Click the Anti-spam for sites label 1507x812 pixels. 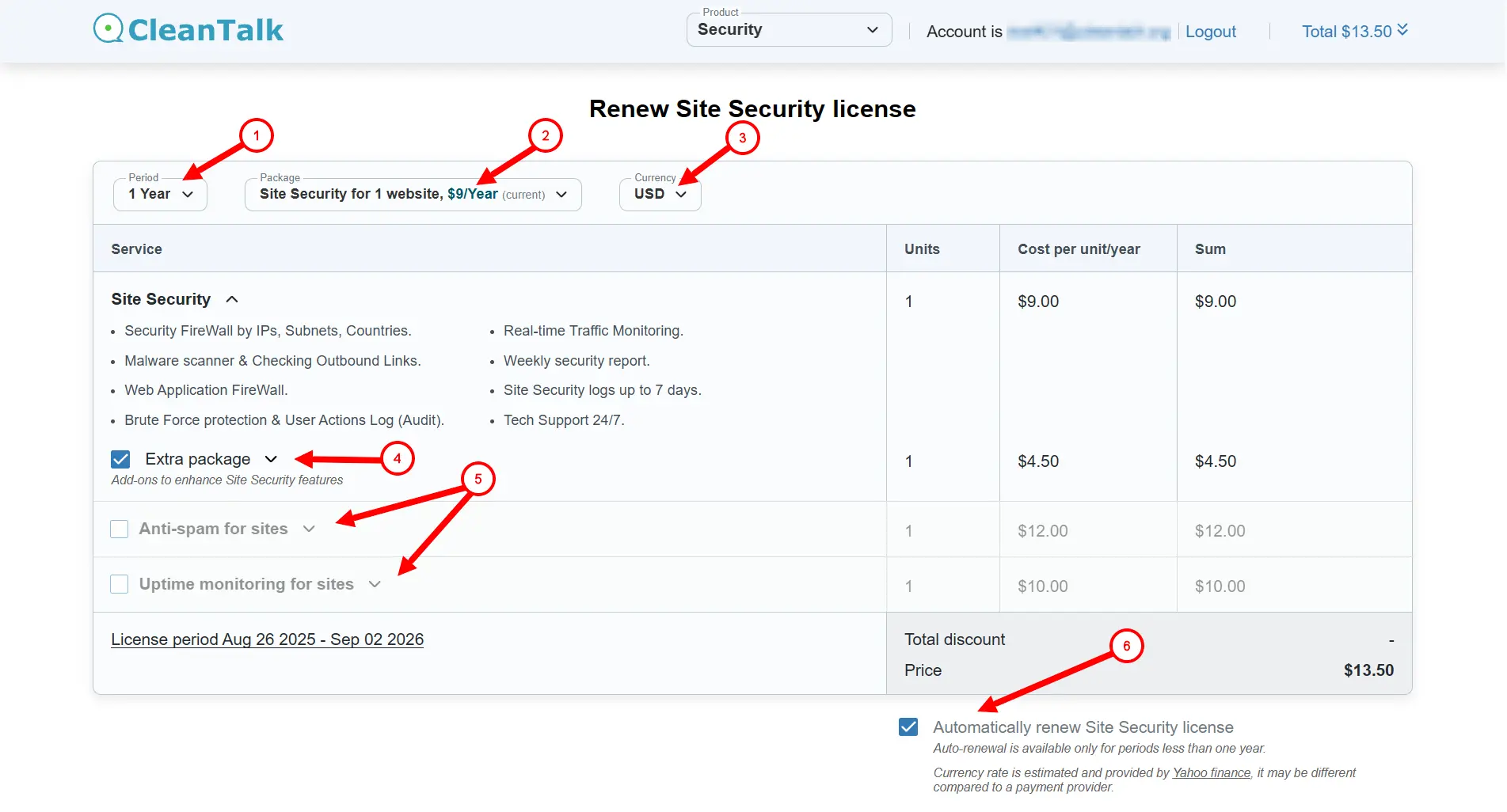point(214,529)
